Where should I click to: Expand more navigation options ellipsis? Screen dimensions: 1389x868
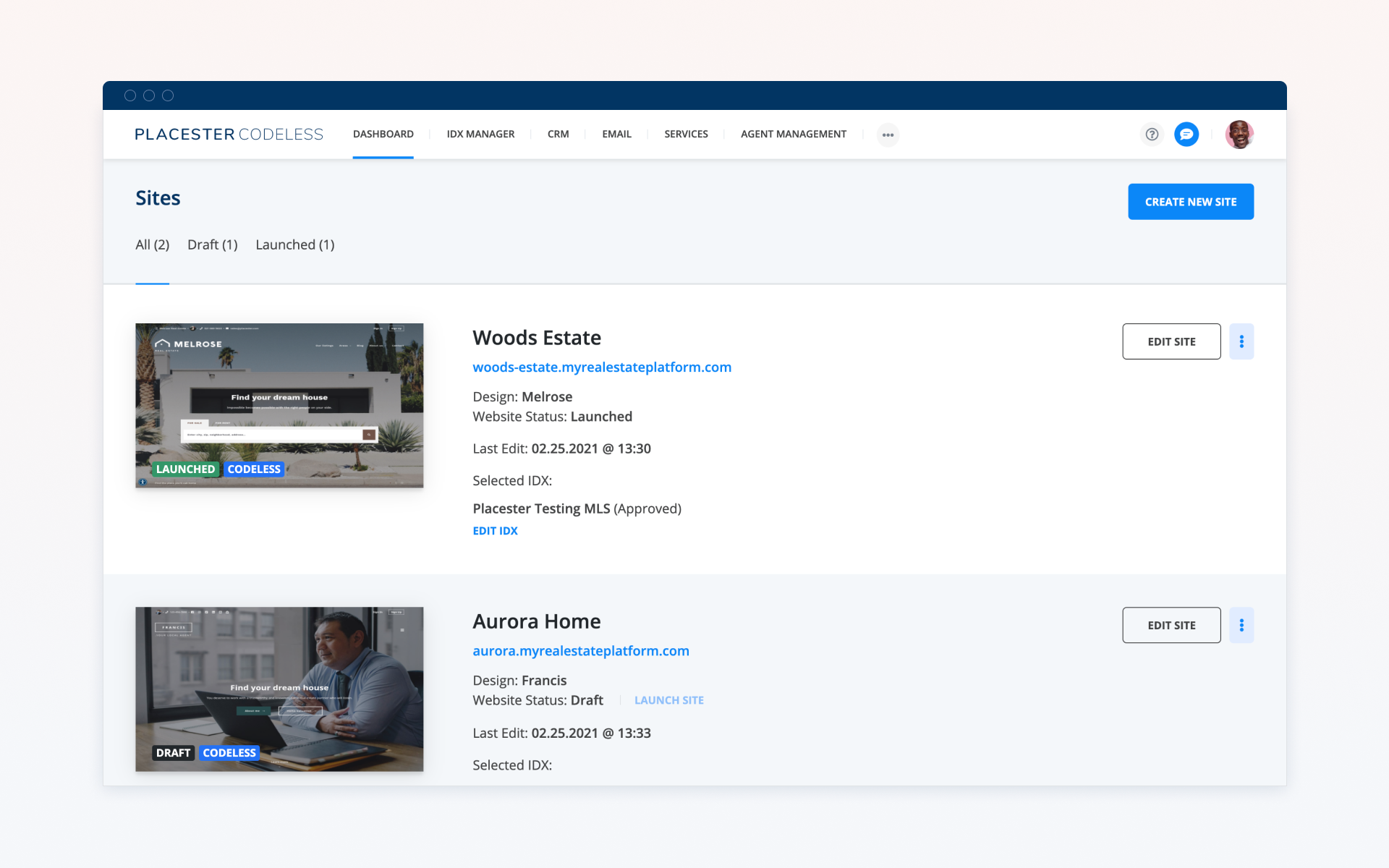click(888, 135)
